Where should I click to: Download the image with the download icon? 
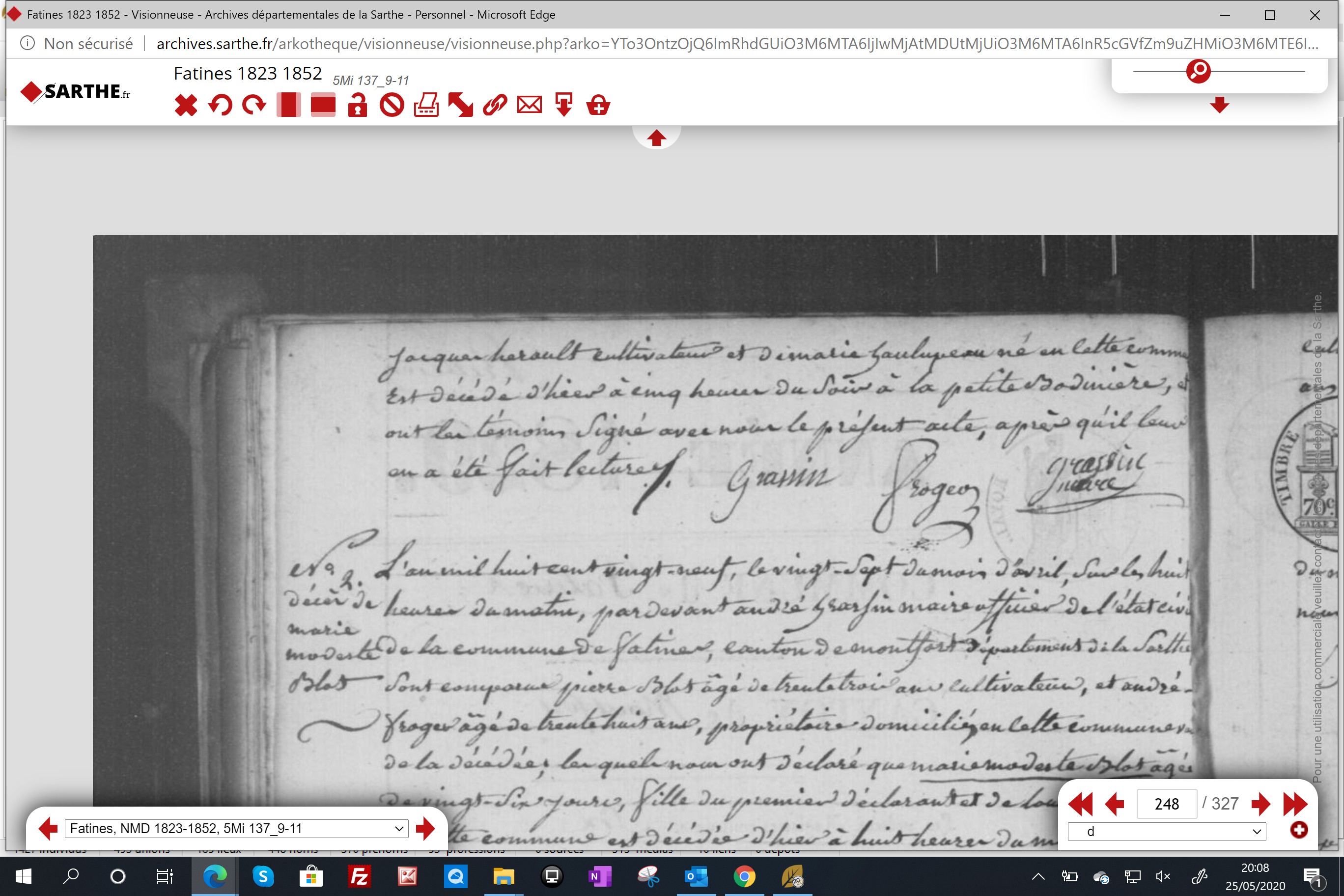point(564,105)
